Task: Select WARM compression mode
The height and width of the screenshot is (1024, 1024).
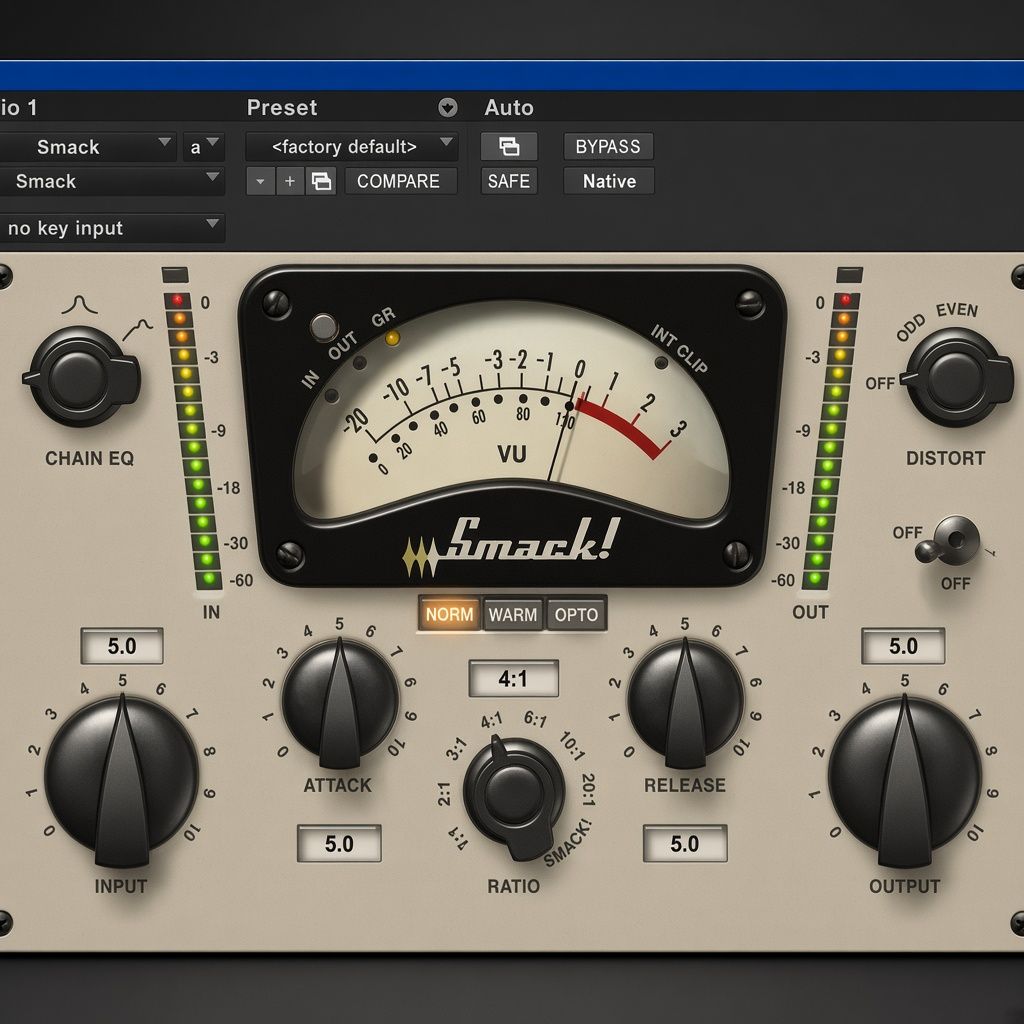Action: point(513,615)
